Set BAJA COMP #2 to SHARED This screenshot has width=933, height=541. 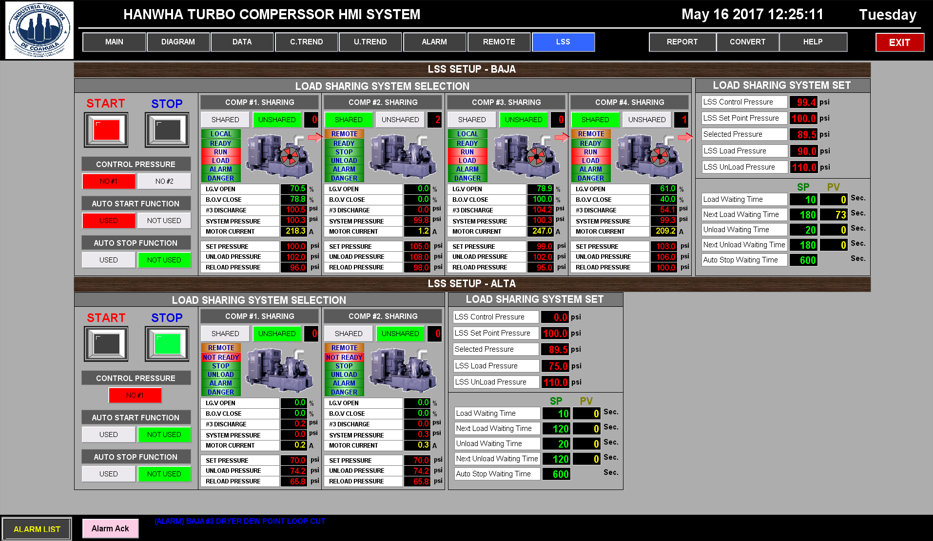pos(349,120)
